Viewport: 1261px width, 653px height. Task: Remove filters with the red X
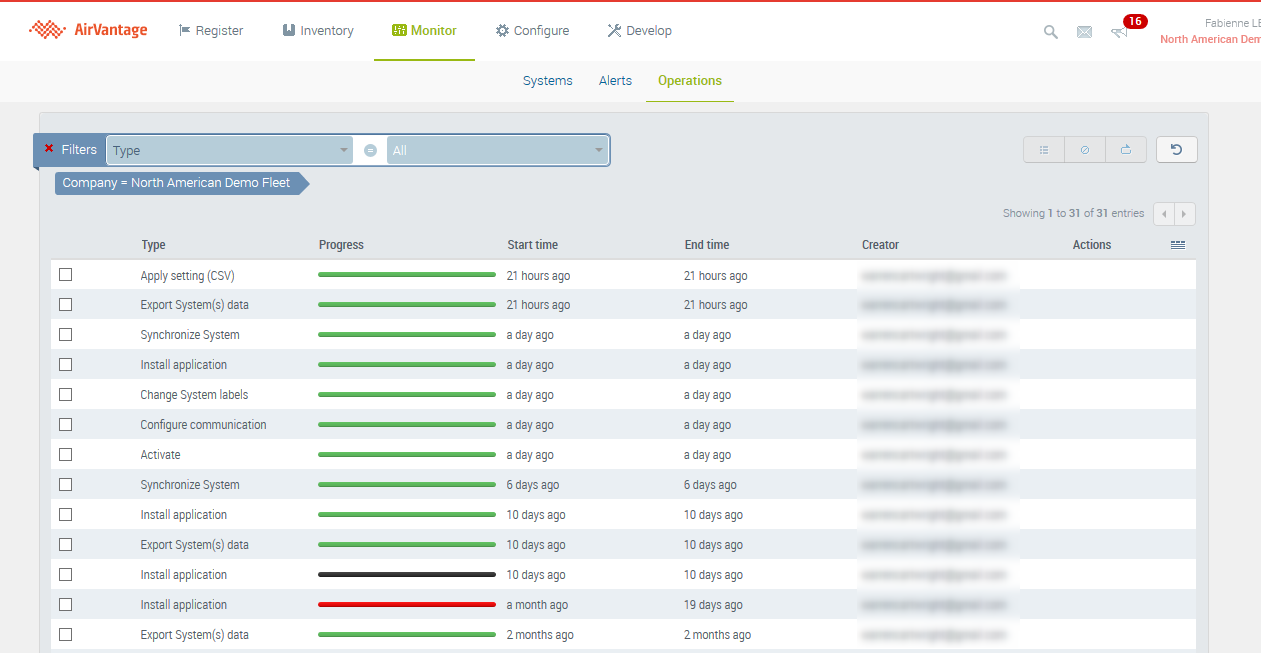click(x=49, y=149)
